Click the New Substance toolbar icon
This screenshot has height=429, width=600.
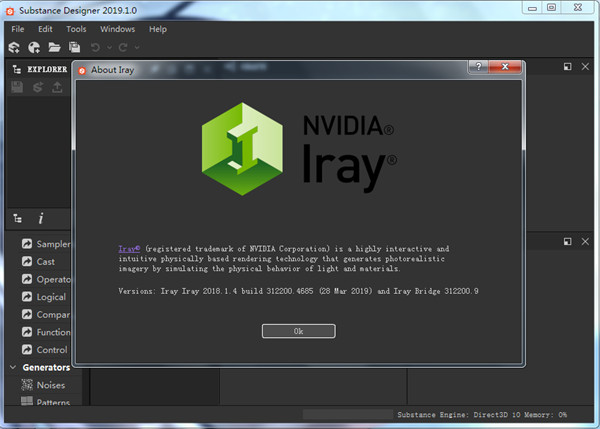point(14,47)
